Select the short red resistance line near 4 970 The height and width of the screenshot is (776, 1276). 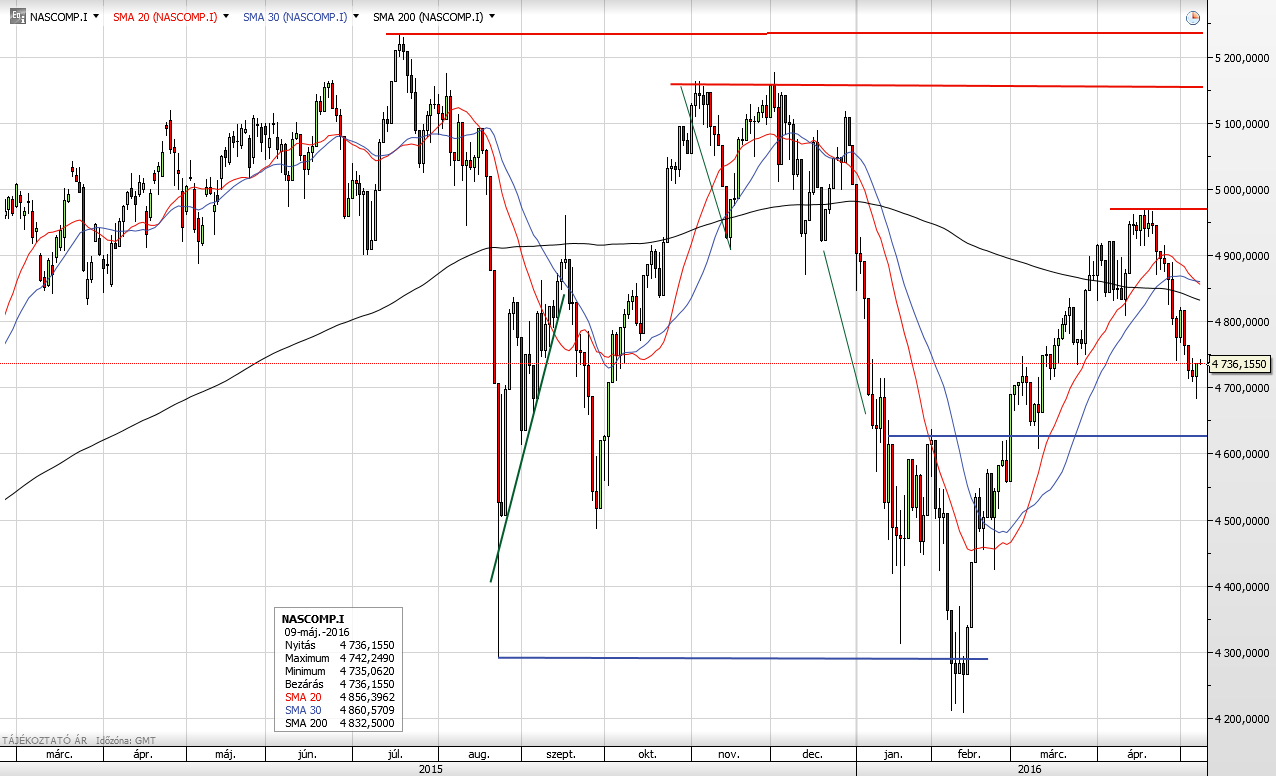(x=1158, y=209)
